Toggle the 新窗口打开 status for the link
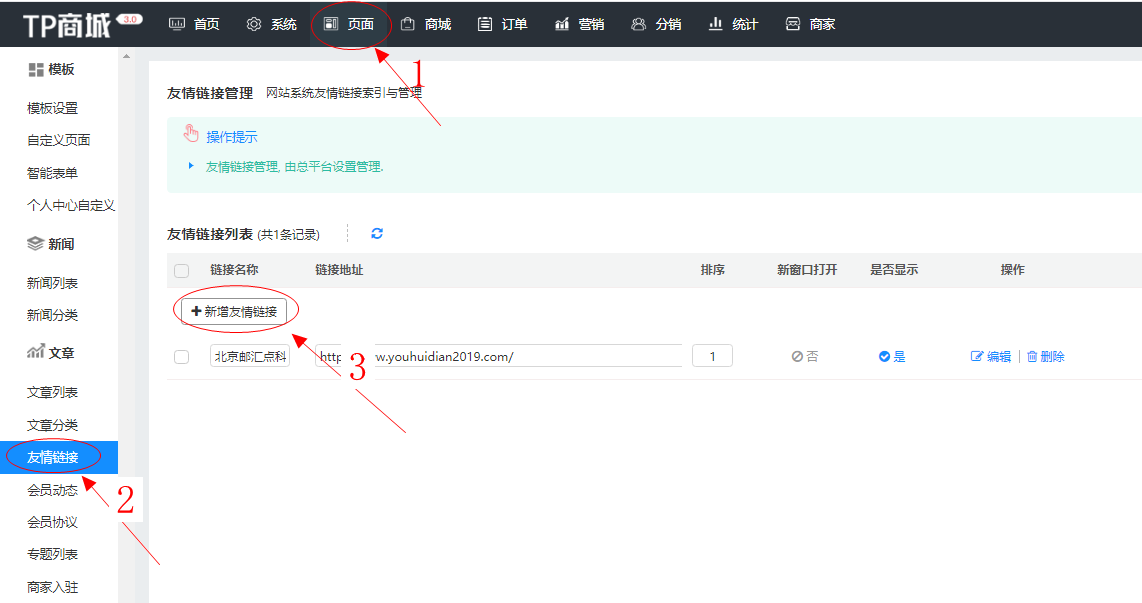The image size is (1142, 603). (x=805, y=357)
